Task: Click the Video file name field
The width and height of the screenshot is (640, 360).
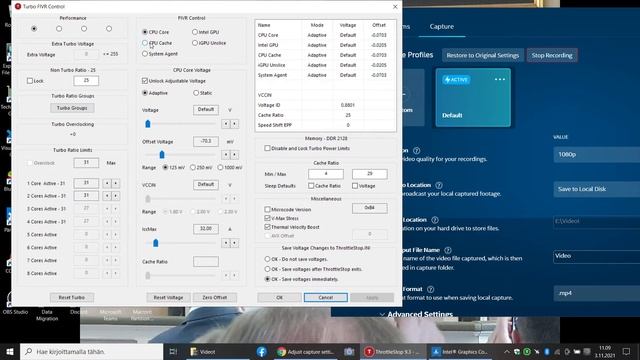Action: coord(596,256)
